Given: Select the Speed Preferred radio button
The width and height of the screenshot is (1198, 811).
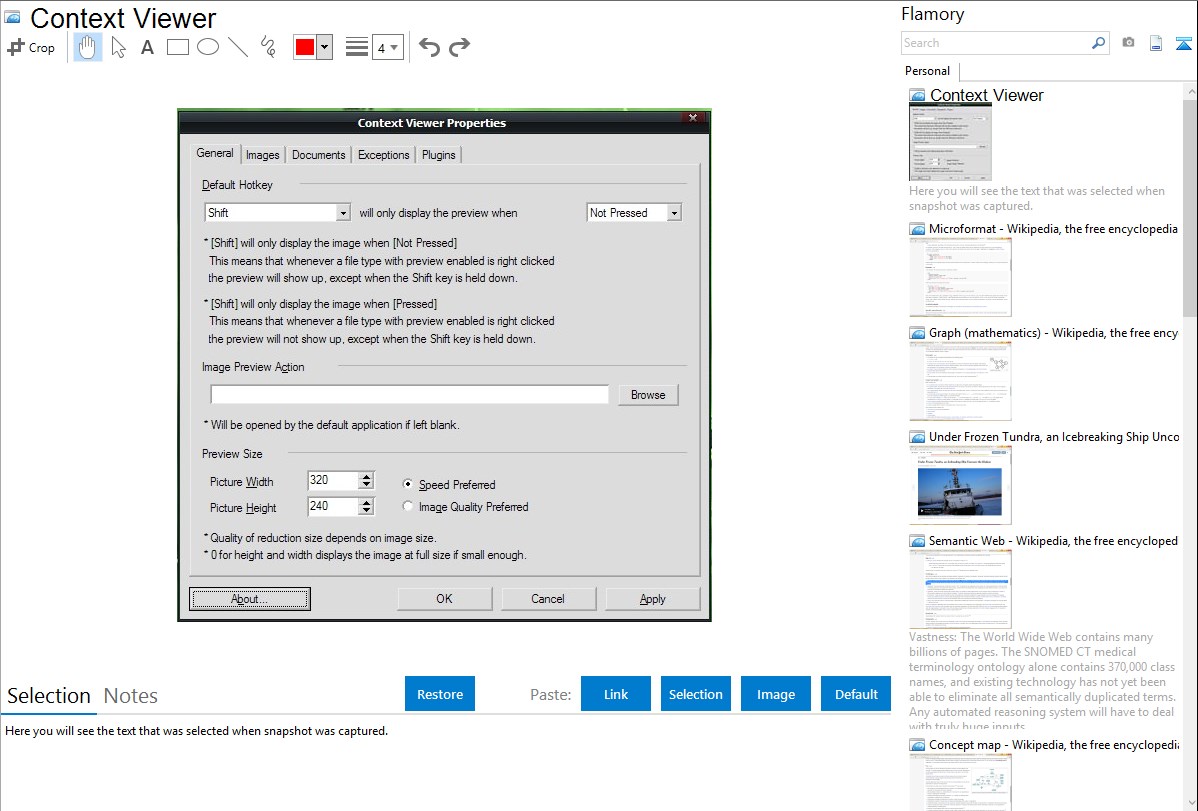Looking at the screenshot, I should [x=408, y=484].
